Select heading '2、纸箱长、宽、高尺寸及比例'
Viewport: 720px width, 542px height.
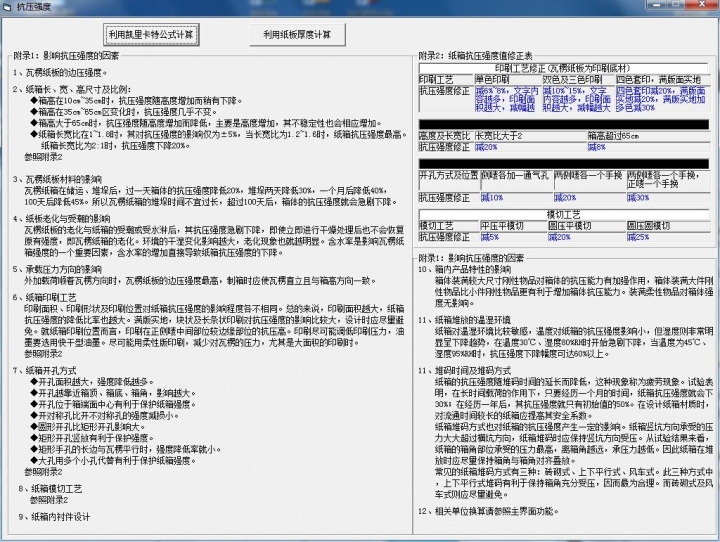click(x=72, y=89)
